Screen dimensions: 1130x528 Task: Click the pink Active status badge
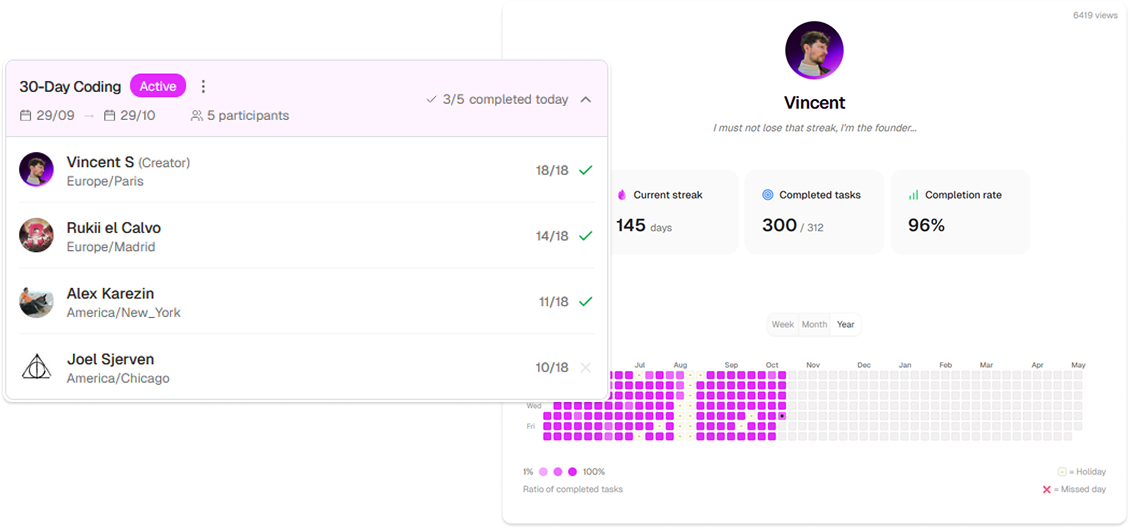click(158, 87)
